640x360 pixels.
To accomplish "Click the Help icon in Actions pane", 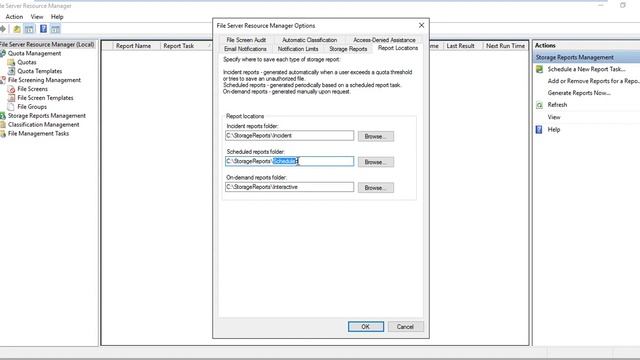I will click(539, 129).
